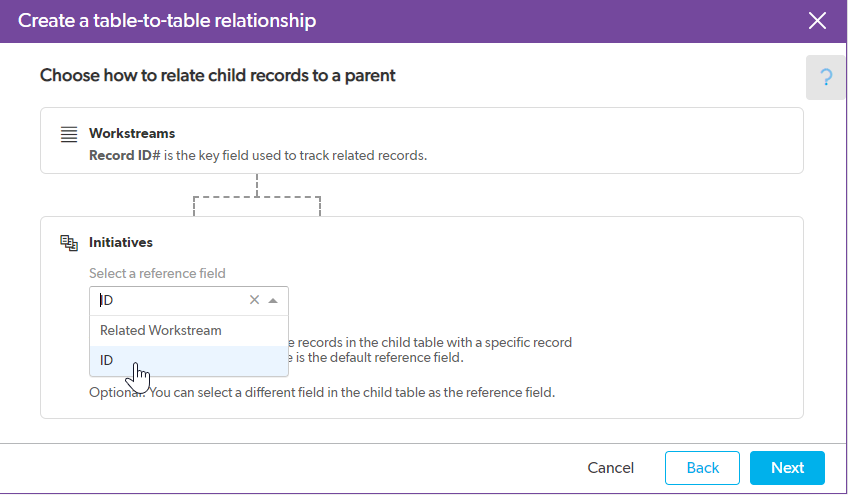
Task: Collapse the reference field dropdown arrow
Action: tap(273, 300)
